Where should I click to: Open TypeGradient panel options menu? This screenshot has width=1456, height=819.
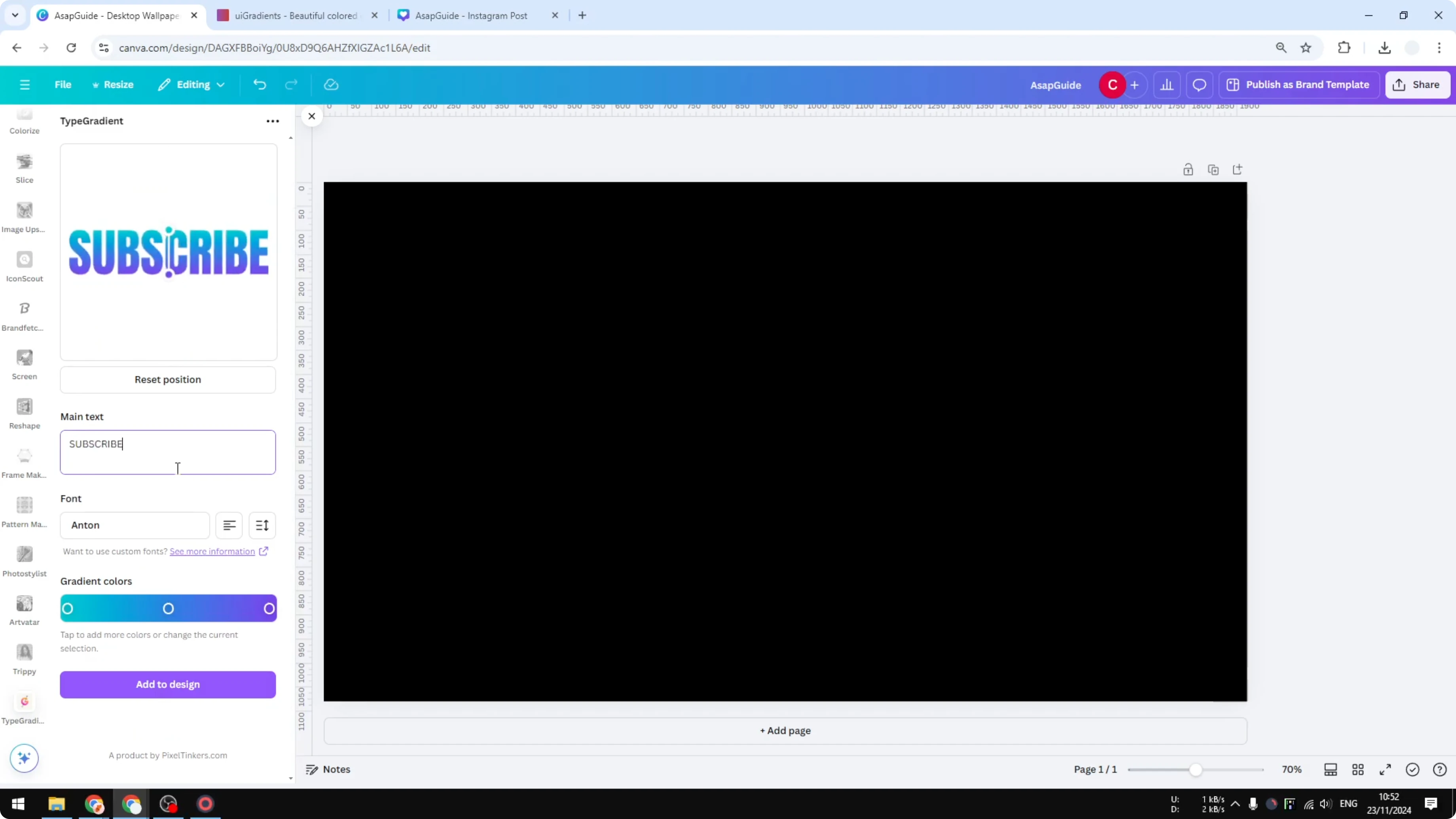pos(273,121)
